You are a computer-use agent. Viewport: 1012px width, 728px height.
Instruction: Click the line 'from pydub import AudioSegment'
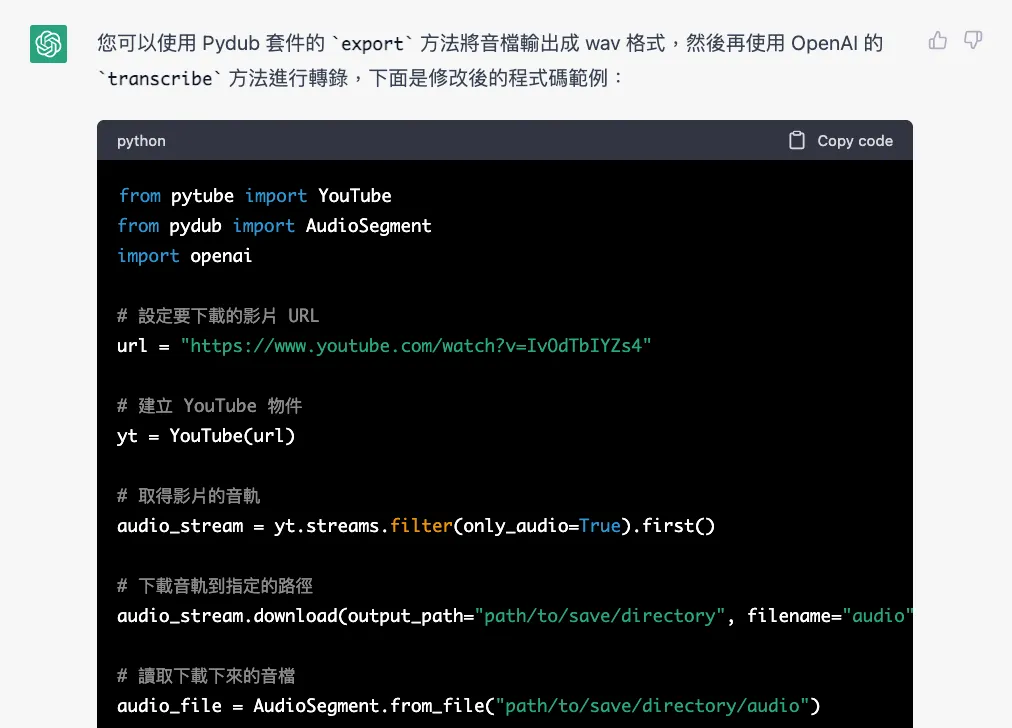274,226
